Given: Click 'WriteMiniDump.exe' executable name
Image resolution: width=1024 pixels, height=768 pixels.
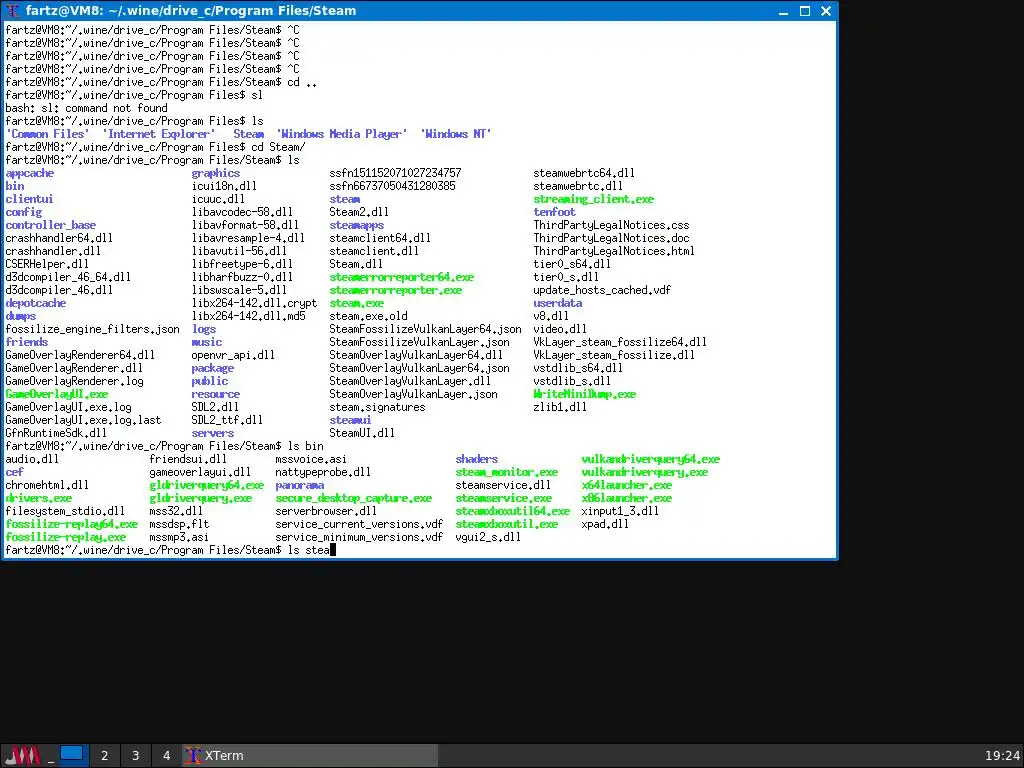Looking at the screenshot, I should point(584,394).
